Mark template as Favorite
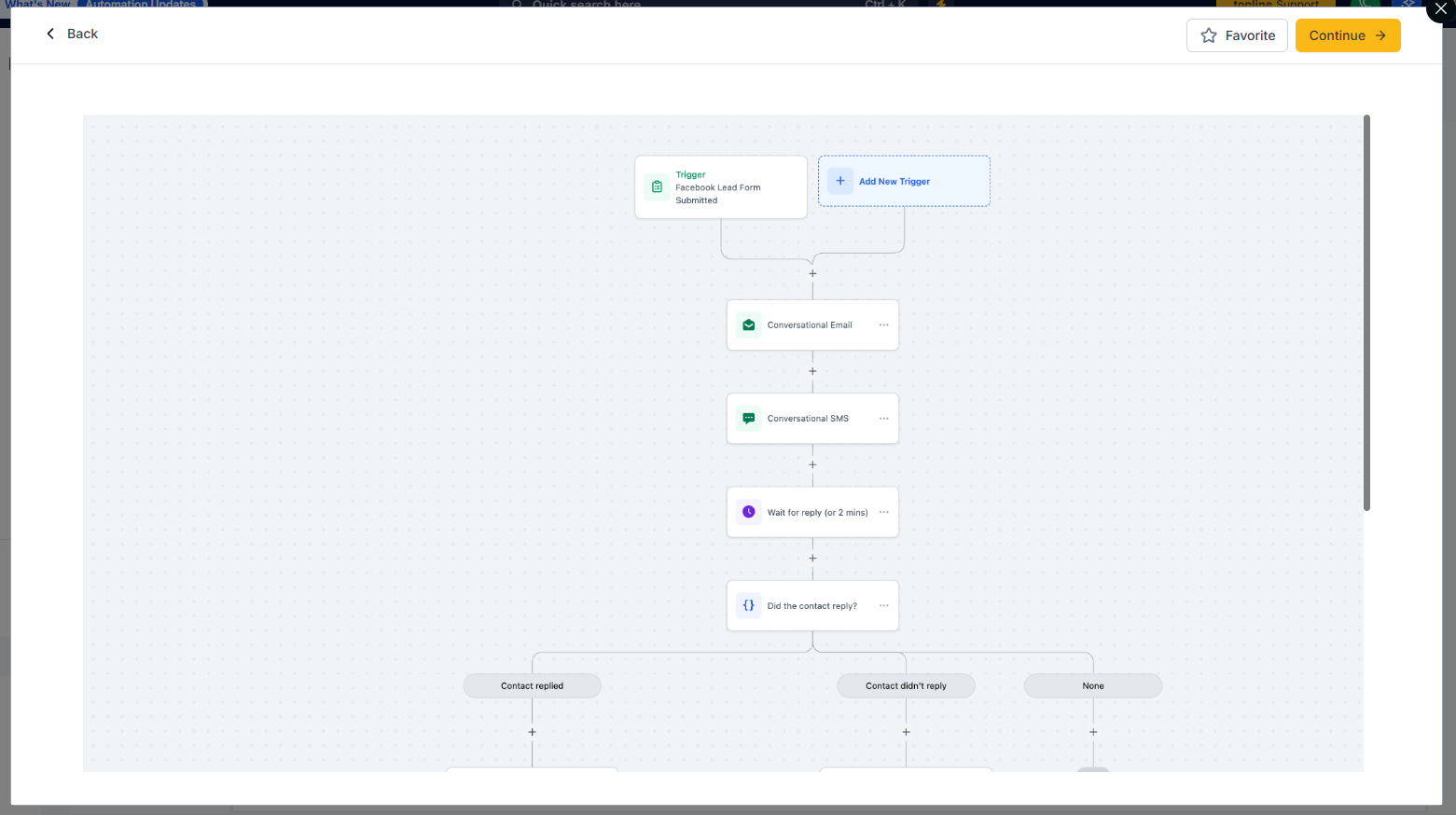Screen dimensions: 1456x815 [1237, 35]
